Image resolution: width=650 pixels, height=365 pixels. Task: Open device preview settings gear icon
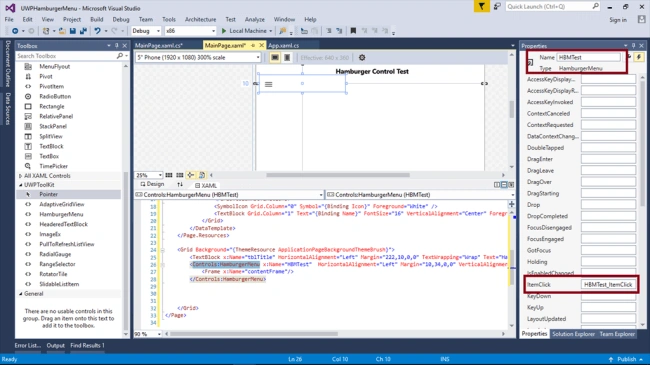pyautogui.click(x=362, y=58)
